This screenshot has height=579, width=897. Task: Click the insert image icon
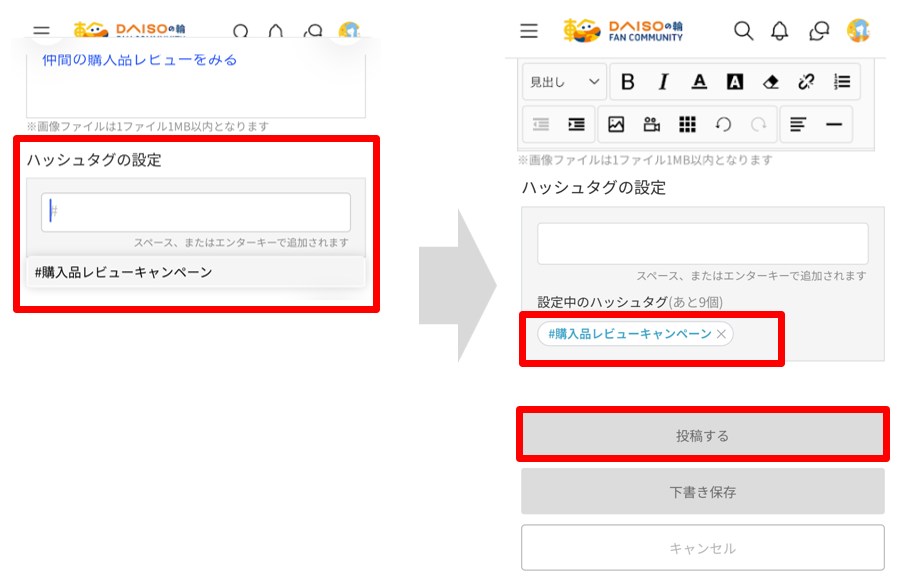(616, 124)
